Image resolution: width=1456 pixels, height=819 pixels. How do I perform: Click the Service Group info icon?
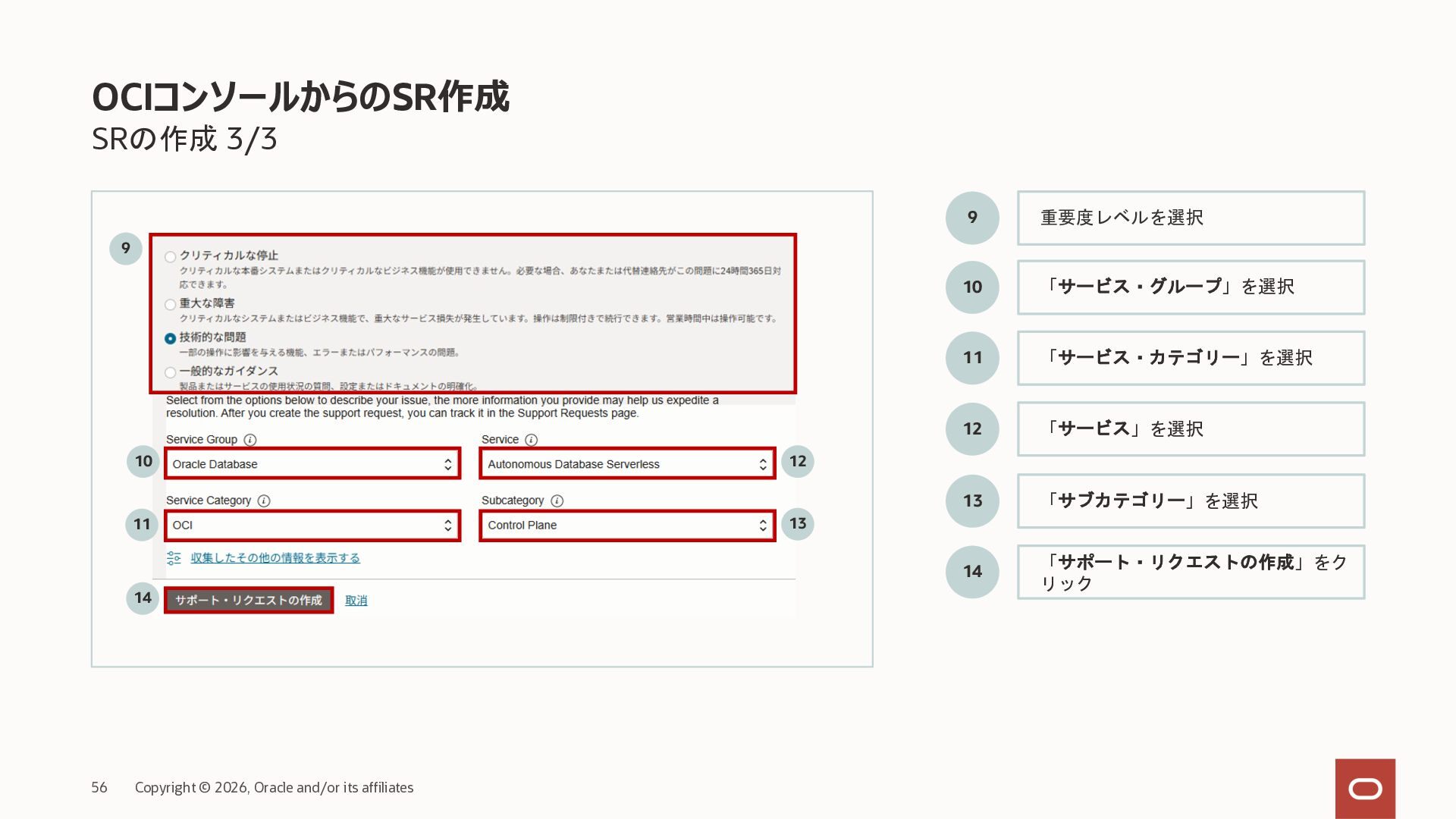click(250, 440)
